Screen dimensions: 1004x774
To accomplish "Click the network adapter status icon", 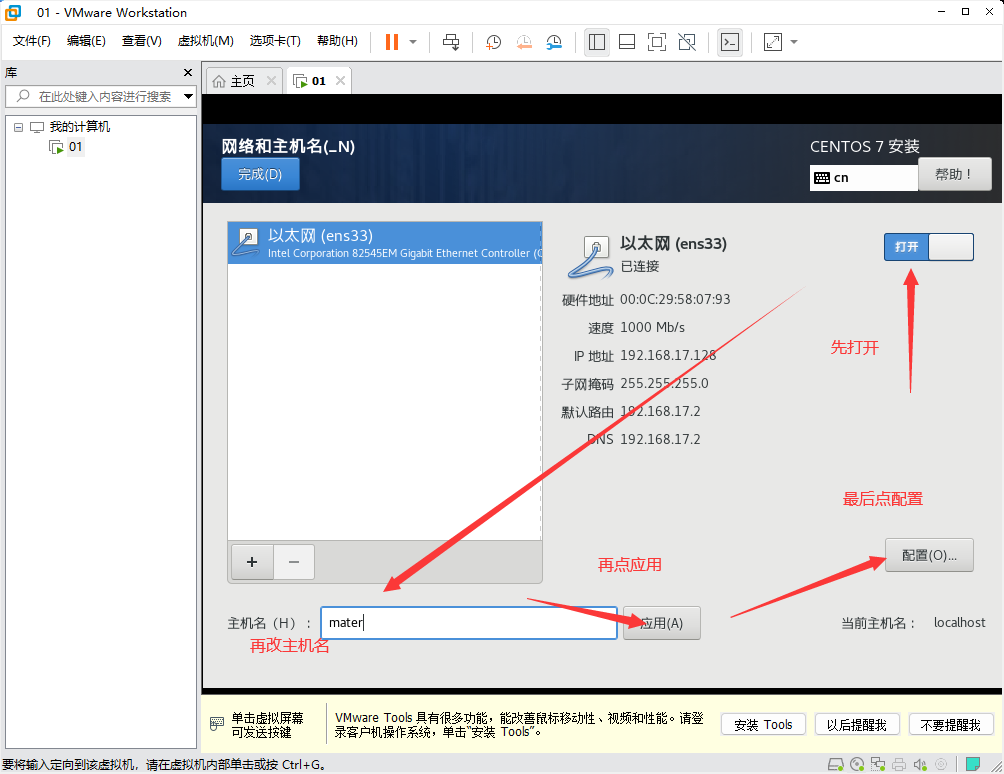I will pyautogui.click(x=878, y=764).
